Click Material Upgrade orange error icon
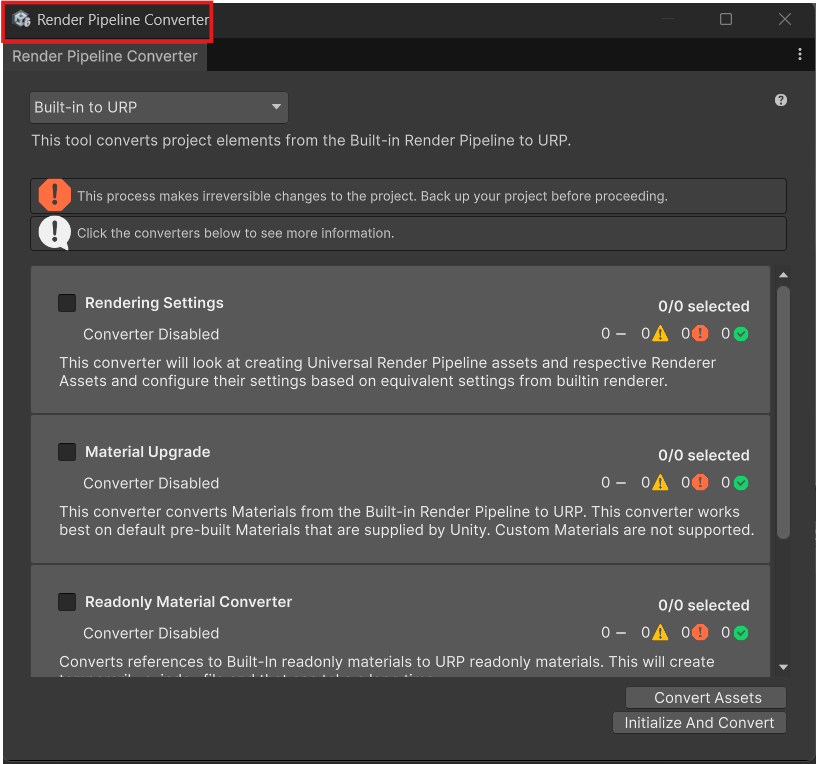 (x=700, y=482)
